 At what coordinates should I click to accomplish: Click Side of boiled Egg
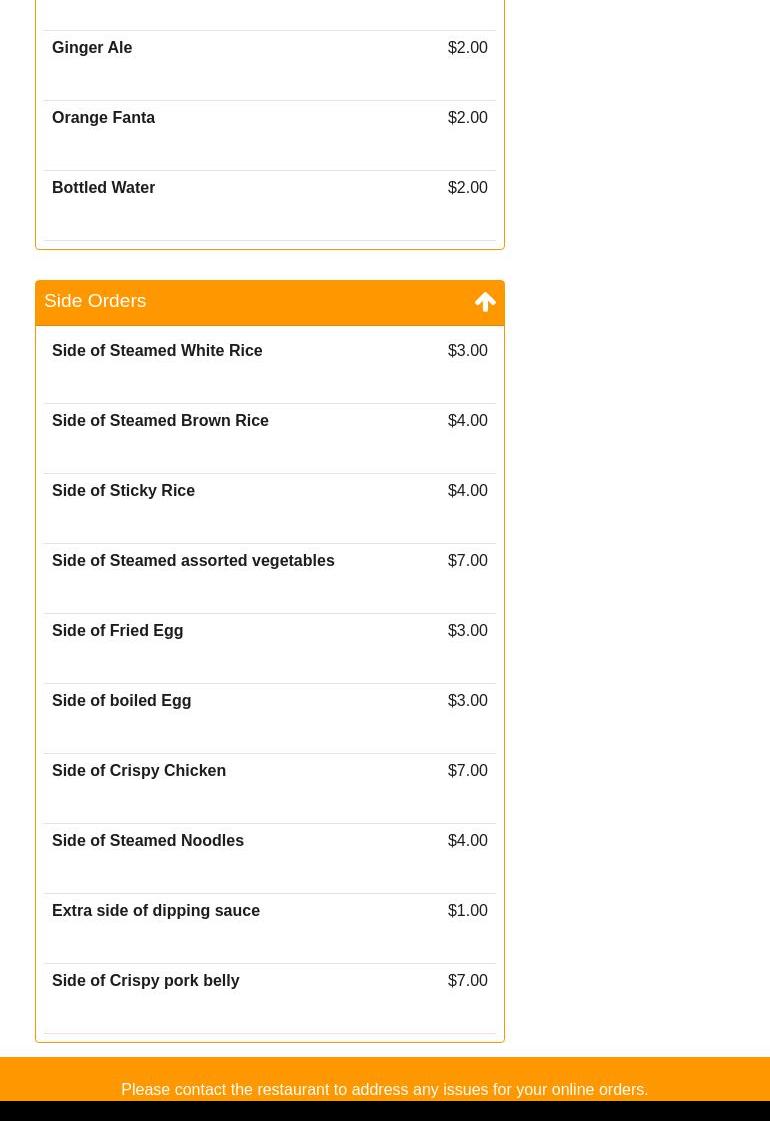[x=270, y=718]
